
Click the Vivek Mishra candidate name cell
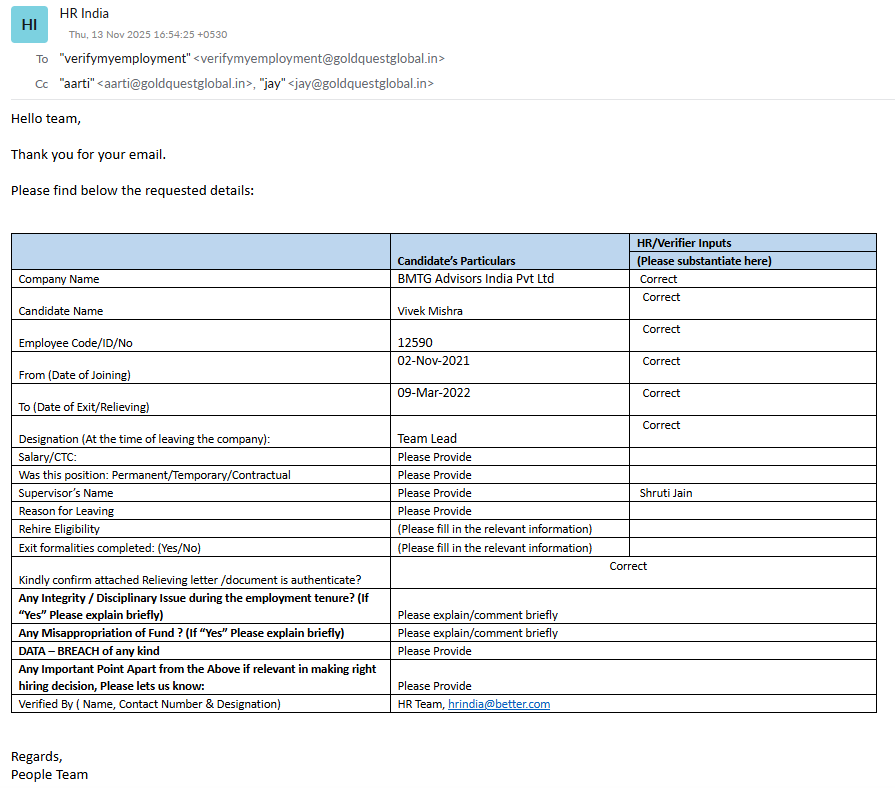click(x=430, y=311)
